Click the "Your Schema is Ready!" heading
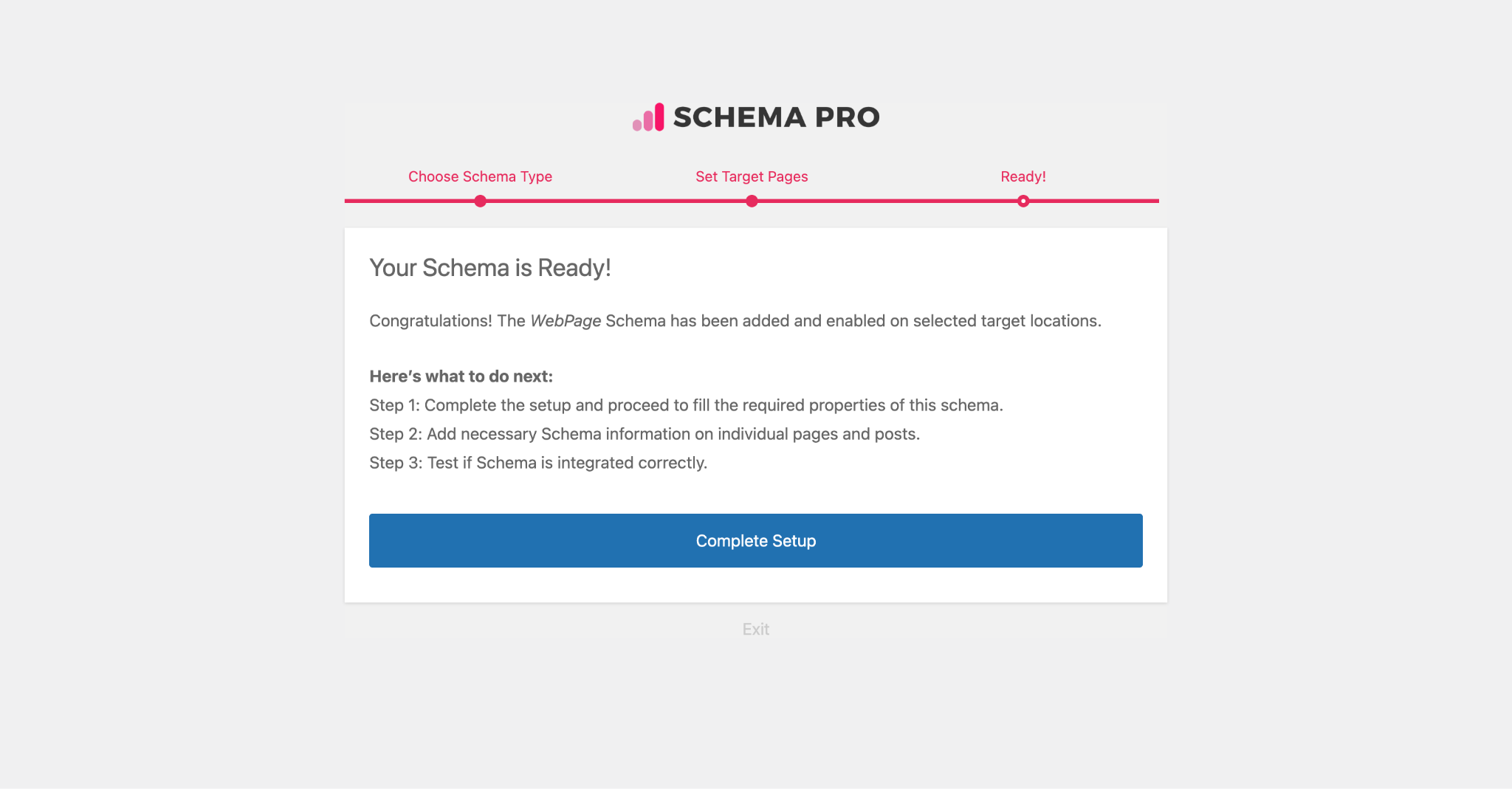Screen dimensions: 1512x789 (490, 268)
